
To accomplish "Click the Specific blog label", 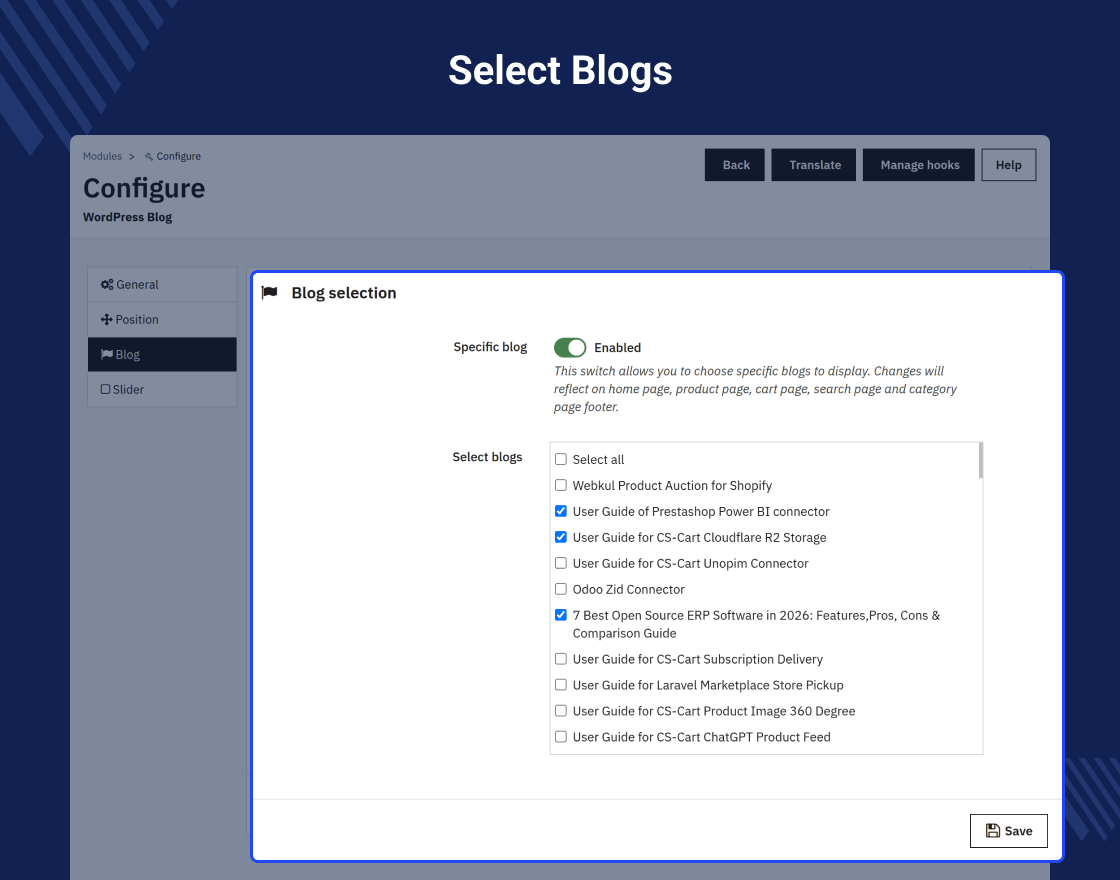I will (490, 347).
